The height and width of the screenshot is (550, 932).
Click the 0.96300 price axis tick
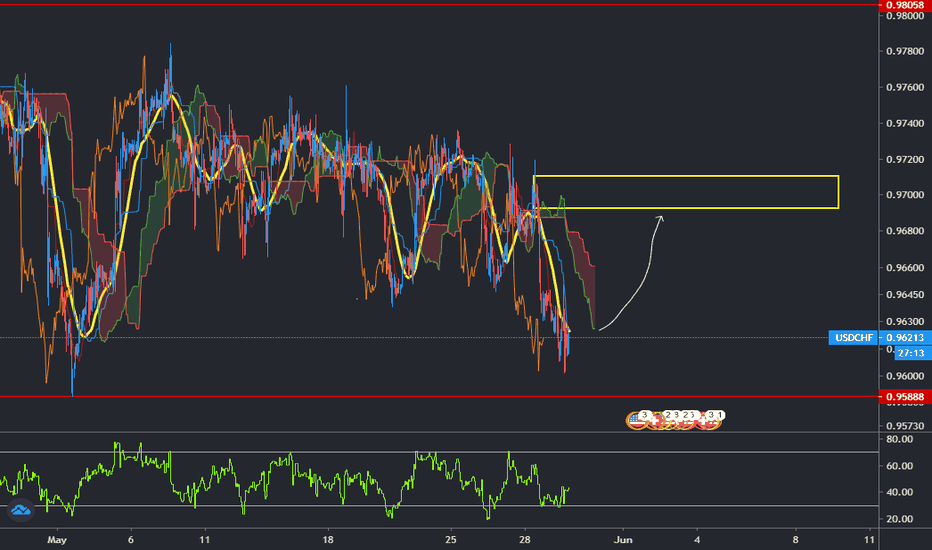pyautogui.click(x=905, y=322)
